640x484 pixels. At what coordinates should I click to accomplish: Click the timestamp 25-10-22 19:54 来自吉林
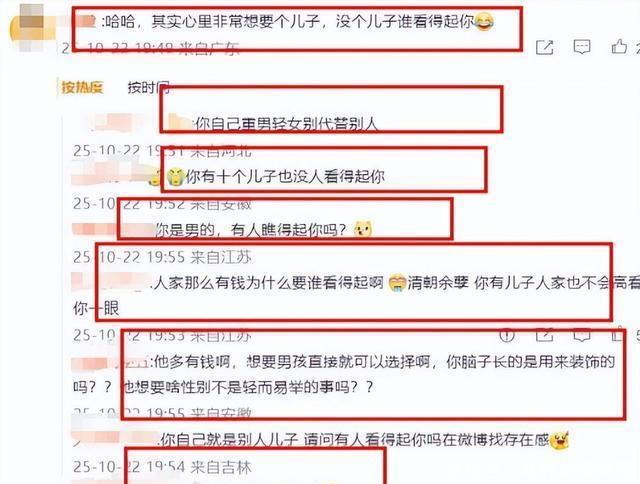[162, 466]
